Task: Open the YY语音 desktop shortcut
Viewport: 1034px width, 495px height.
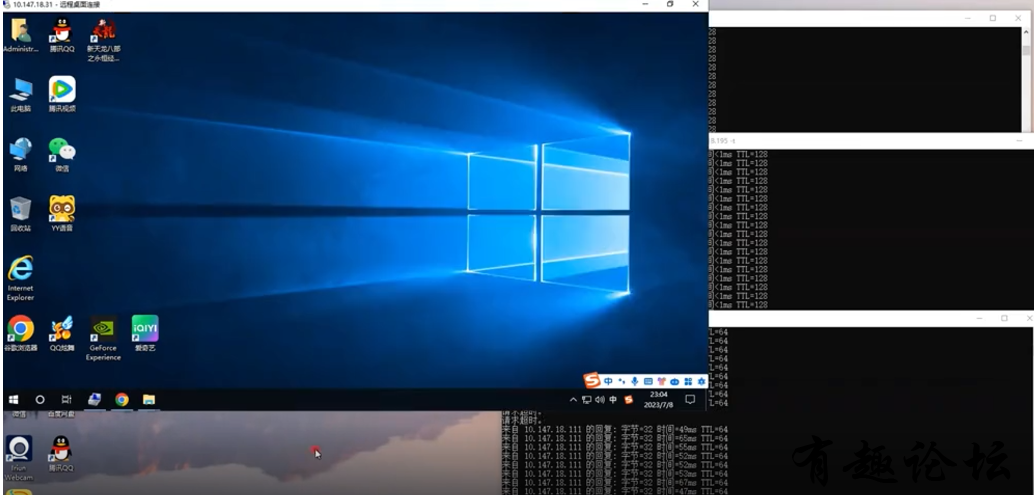Action: (62, 210)
